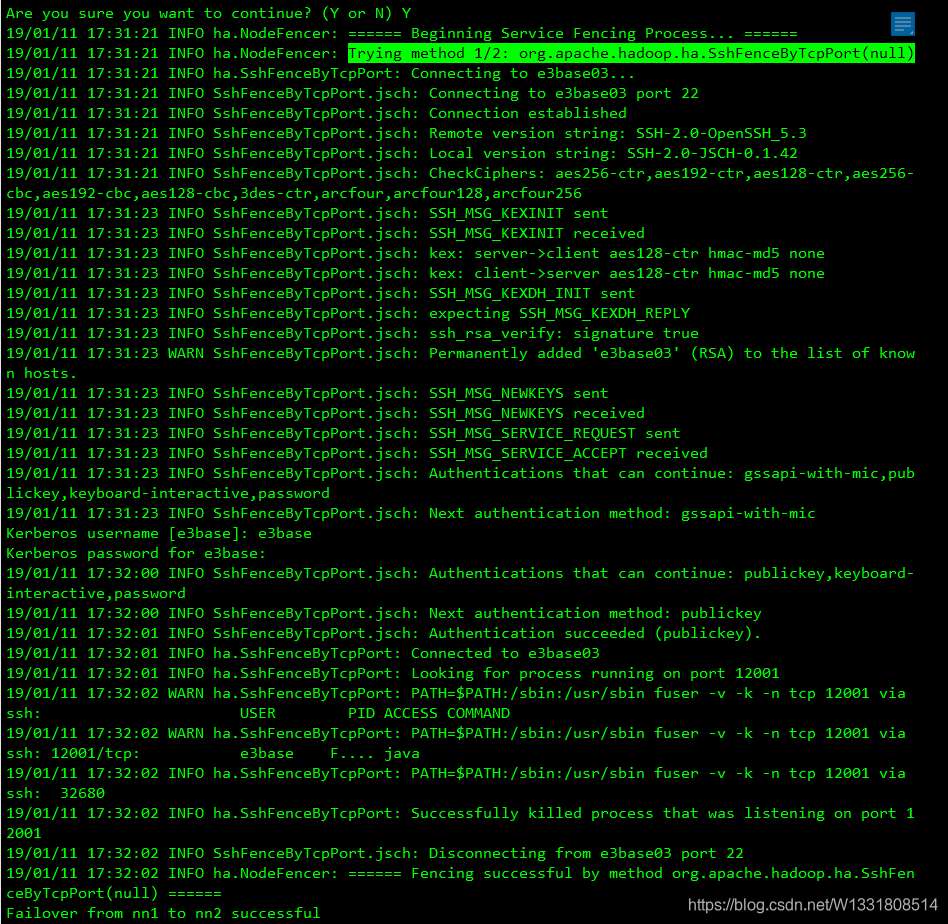Viewport: 948px width, 924px height.
Task: Click 'SSH_MSG_NEWKEYS sent' log line
Action: (307, 393)
